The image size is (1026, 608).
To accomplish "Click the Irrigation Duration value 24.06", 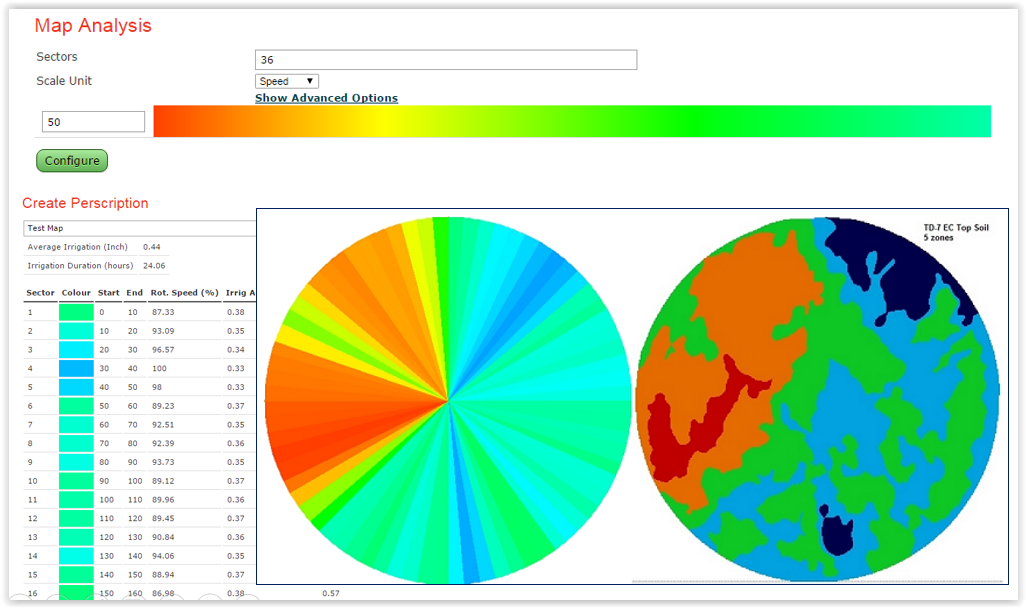I will point(154,266).
